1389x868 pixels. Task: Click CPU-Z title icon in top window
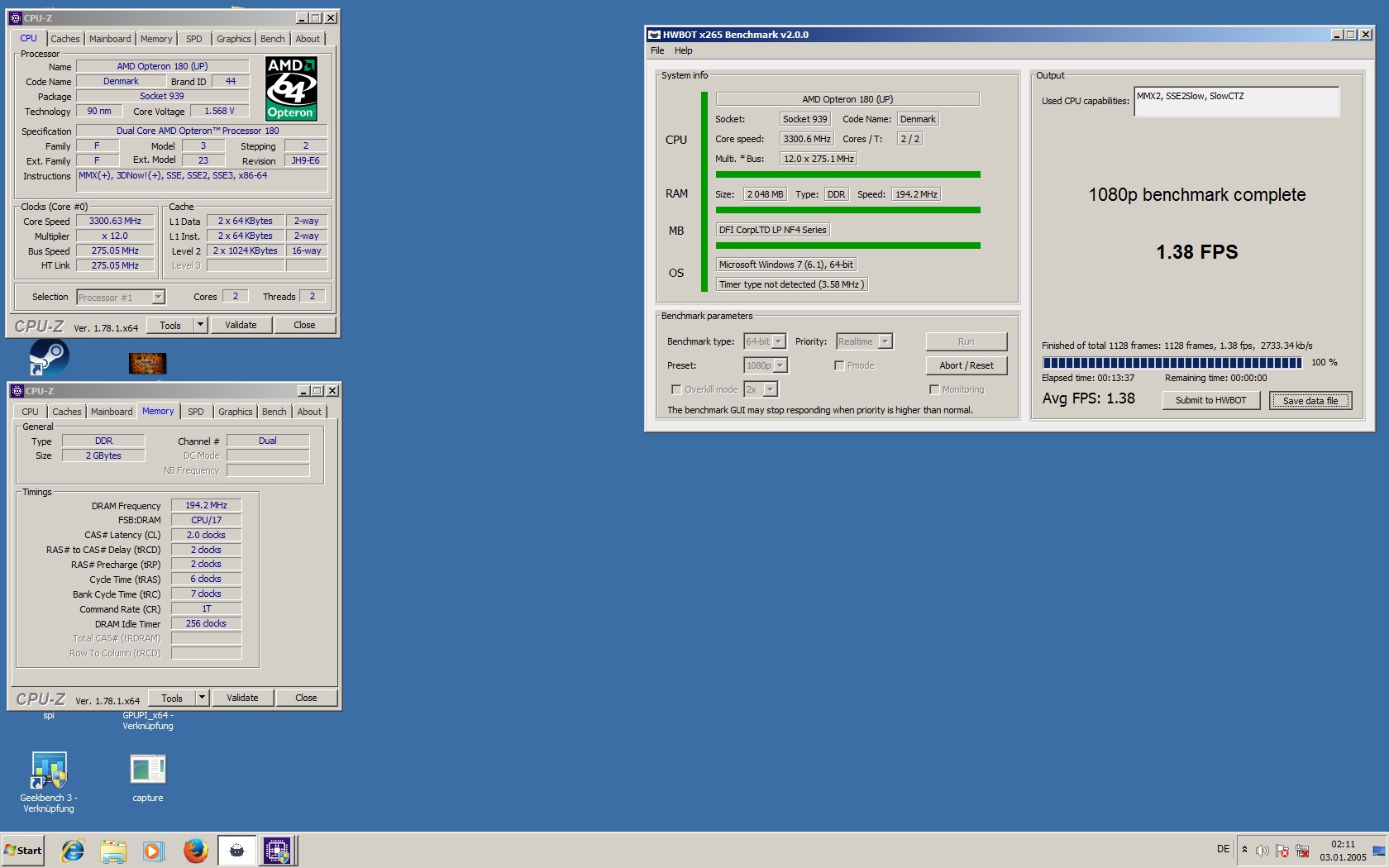coord(16,17)
